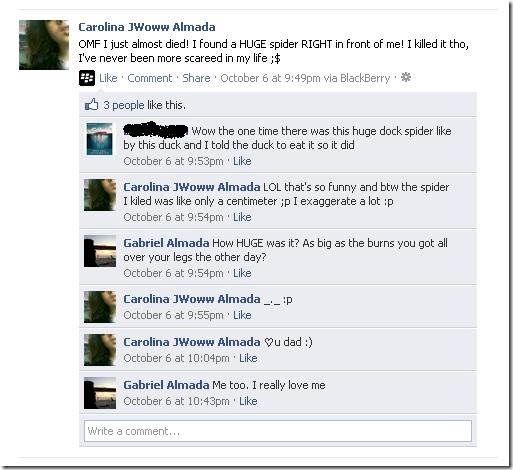Share the spider post
This screenshot has width=513, height=470.
(196, 78)
